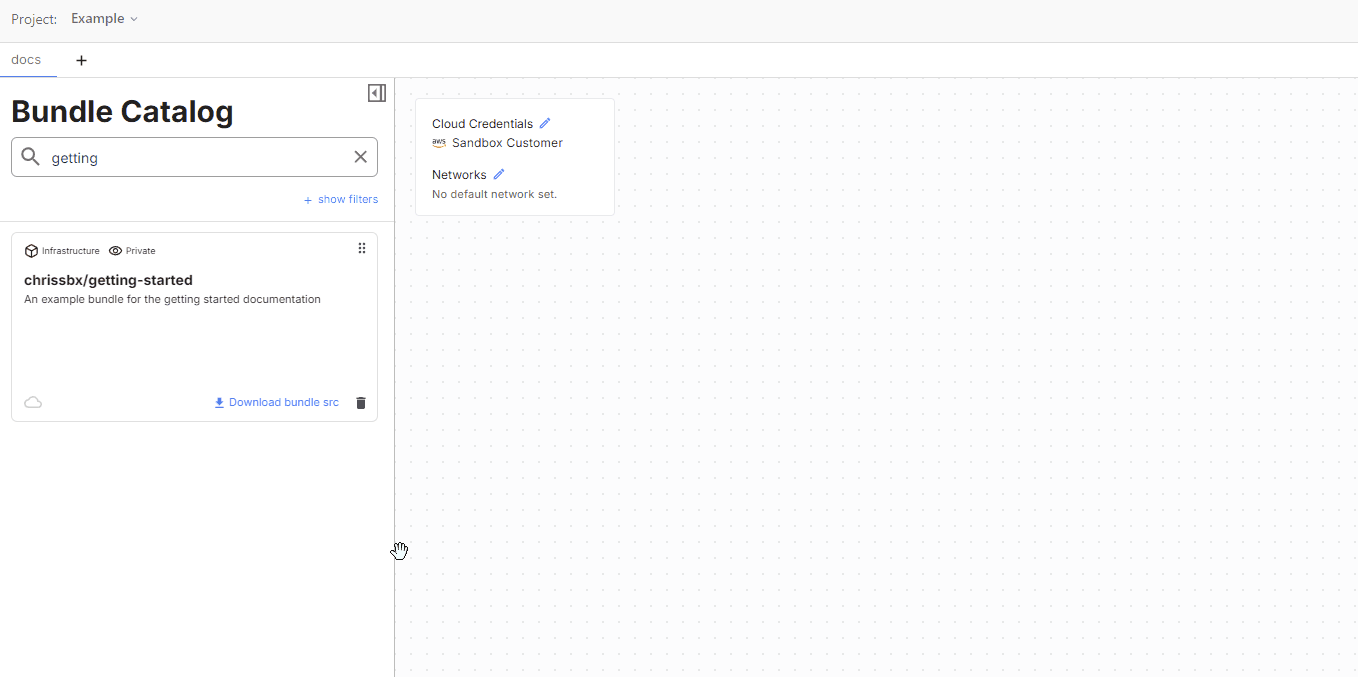
Task: Grab the bundle card drag handle dots
Action: coord(362,249)
